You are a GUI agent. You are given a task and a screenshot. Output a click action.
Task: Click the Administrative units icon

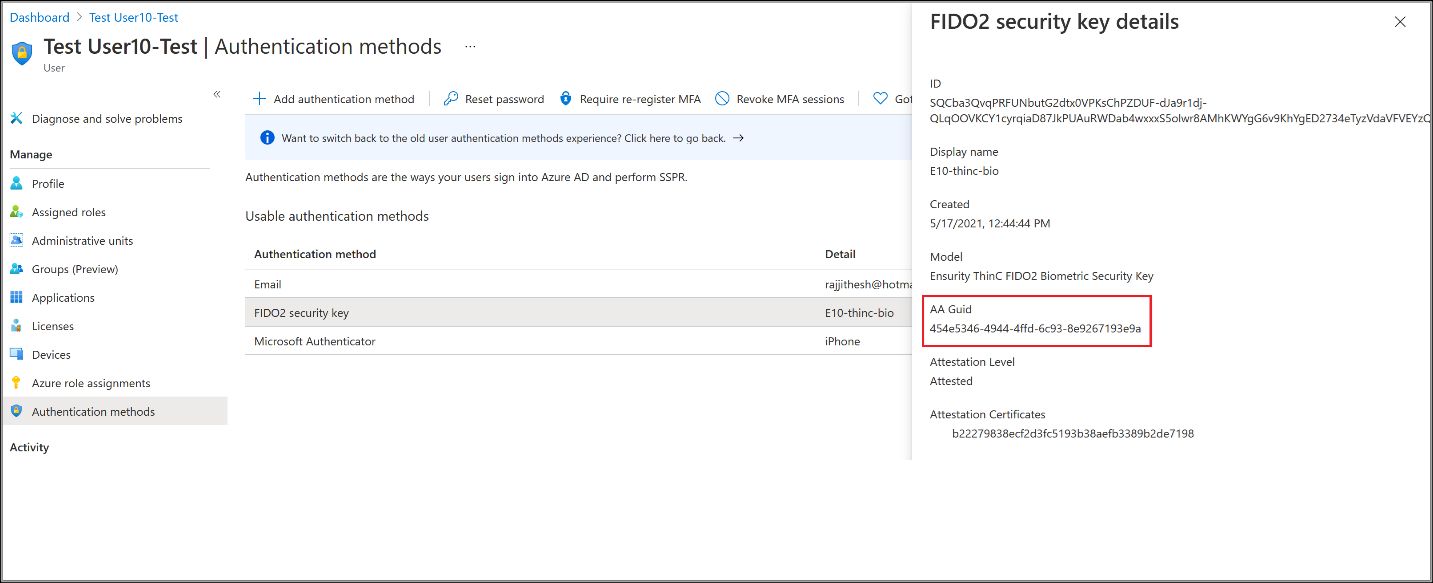click(x=16, y=241)
